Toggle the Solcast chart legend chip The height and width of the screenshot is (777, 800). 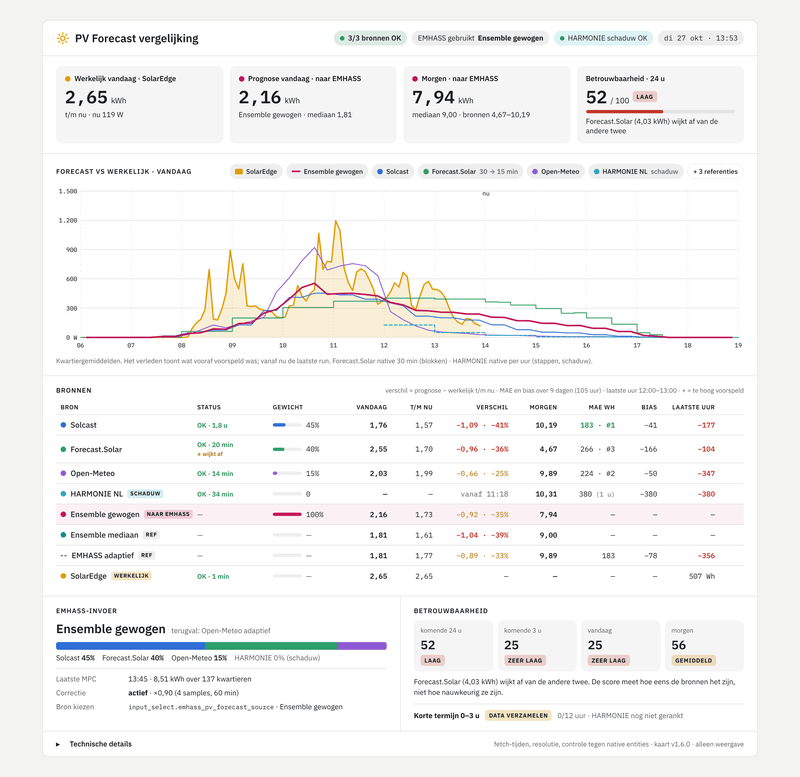(393, 171)
